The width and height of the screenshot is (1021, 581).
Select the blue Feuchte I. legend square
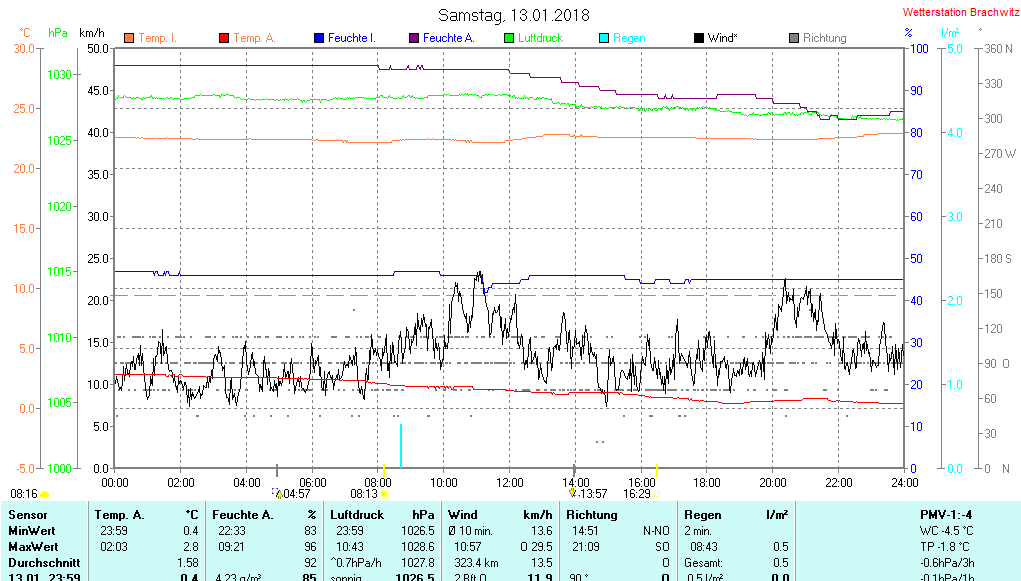[319, 38]
